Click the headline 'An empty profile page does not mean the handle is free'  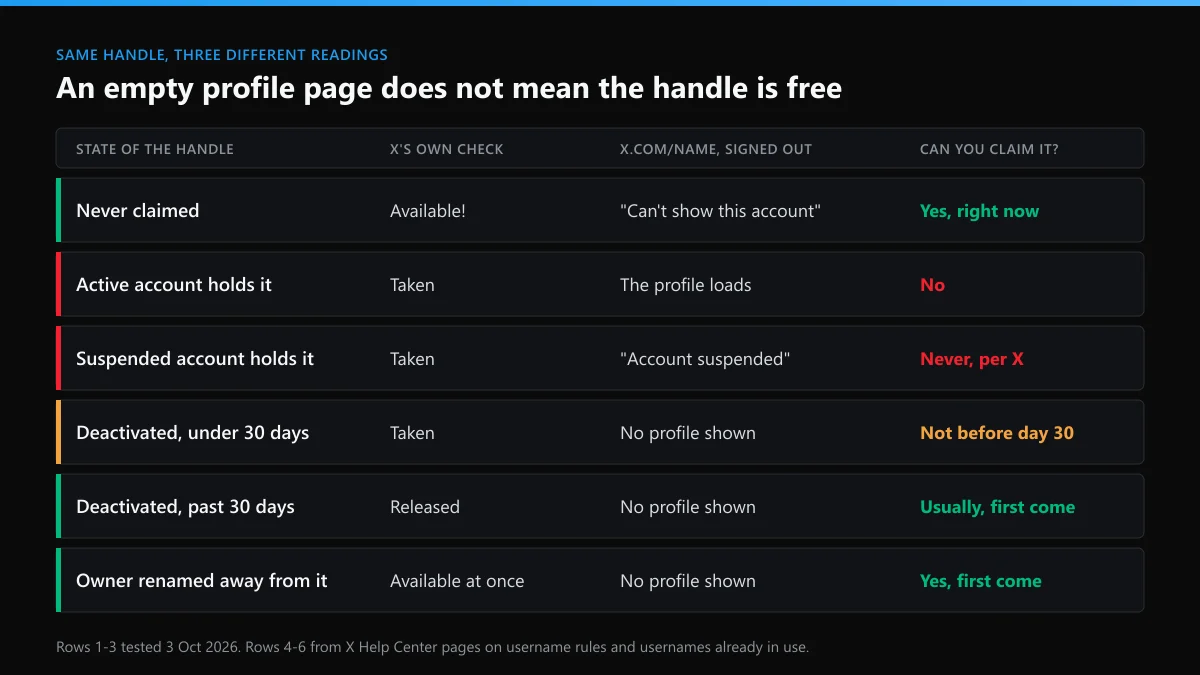coord(449,88)
